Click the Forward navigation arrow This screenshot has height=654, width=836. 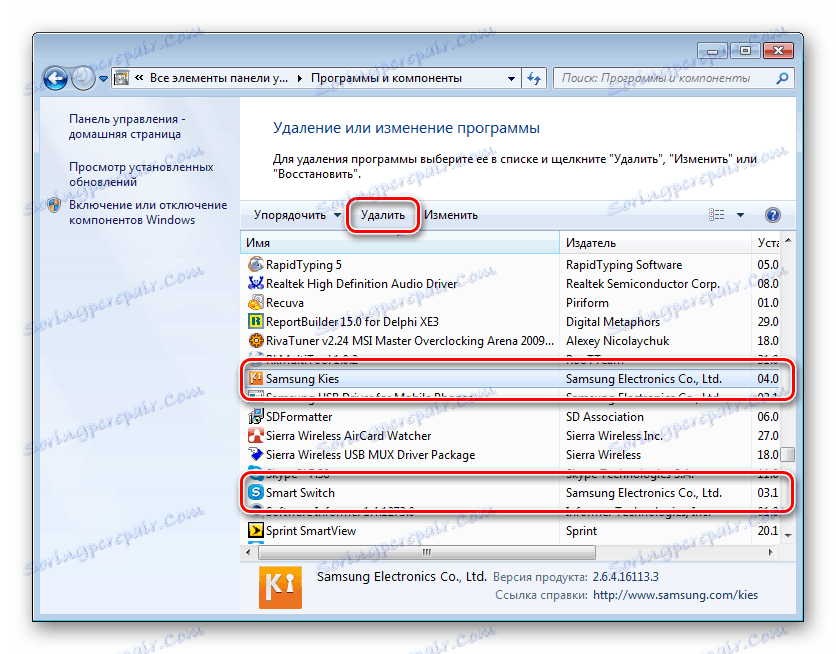click(84, 79)
